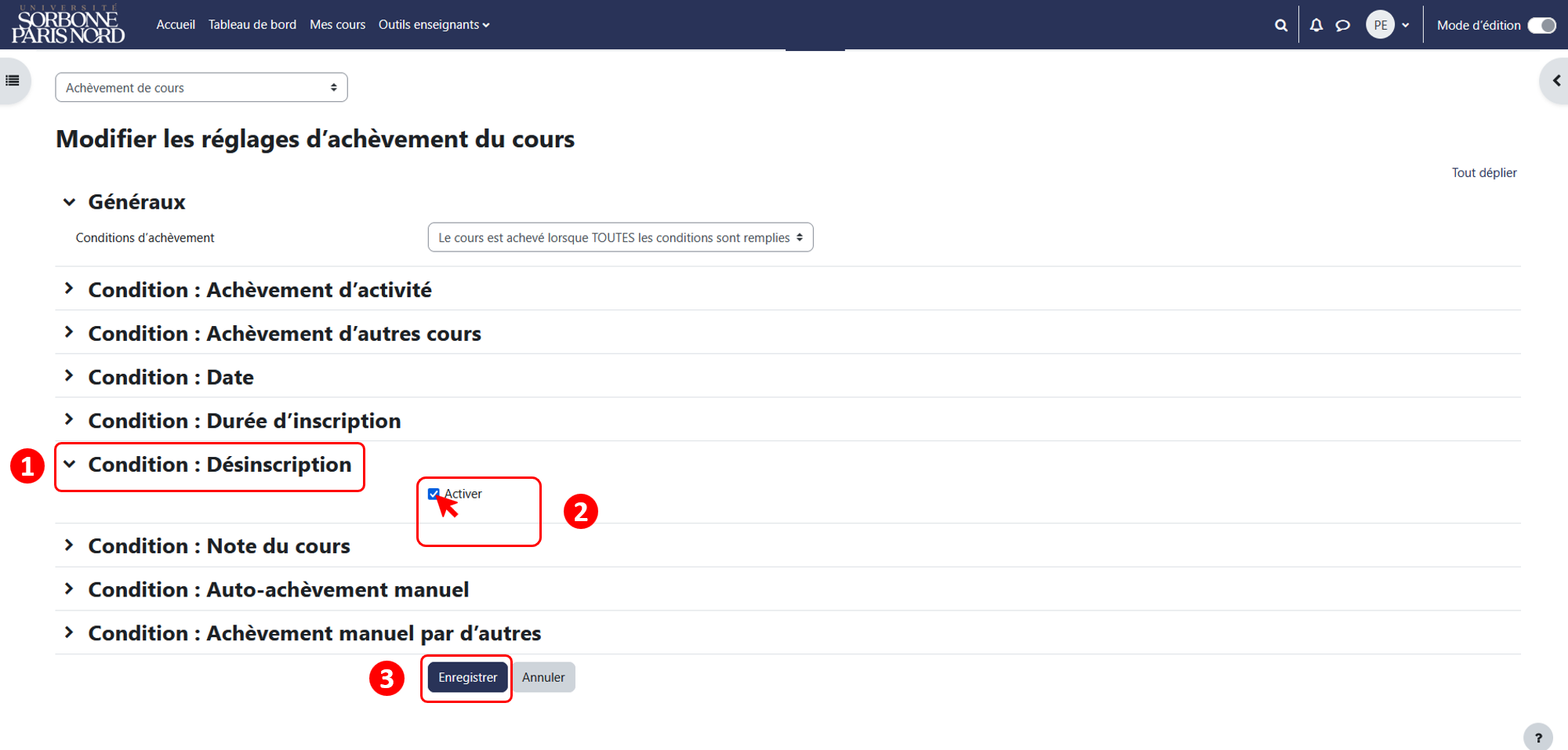Go to Tableau de bord
Viewport: 1568px width, 750px height.
[x=252, y=25]
